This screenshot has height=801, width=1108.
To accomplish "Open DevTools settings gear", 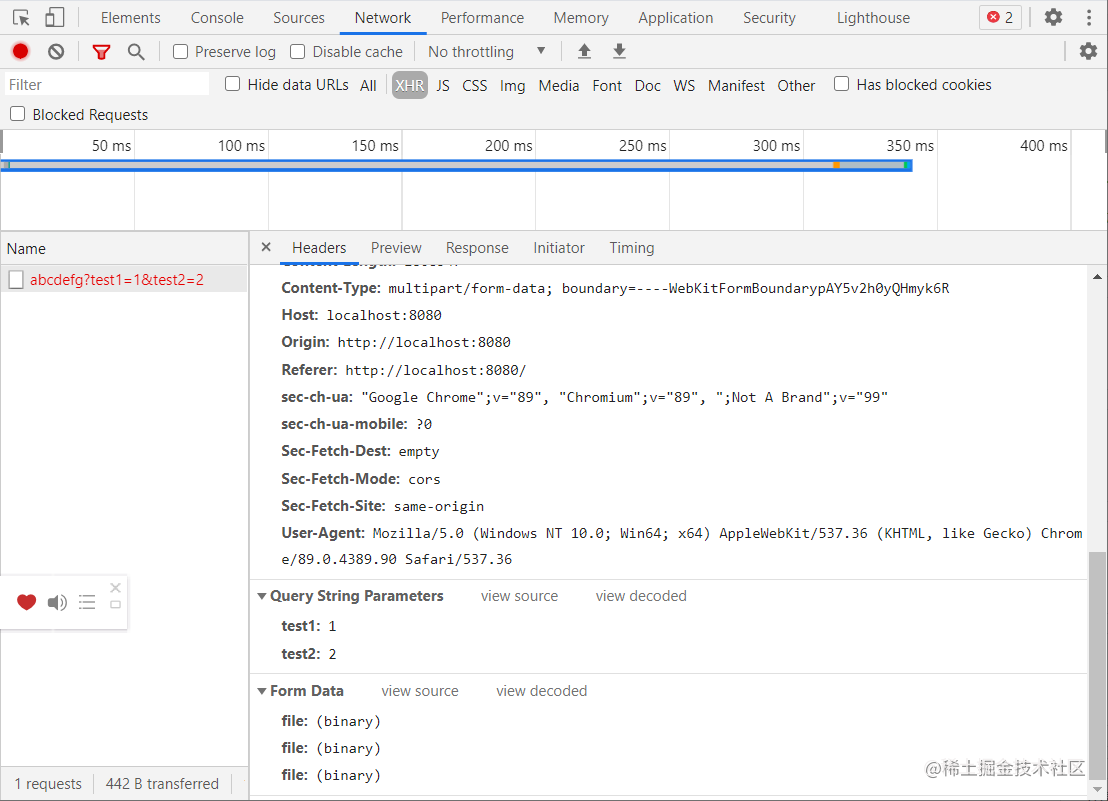I will pos(1054,17).
